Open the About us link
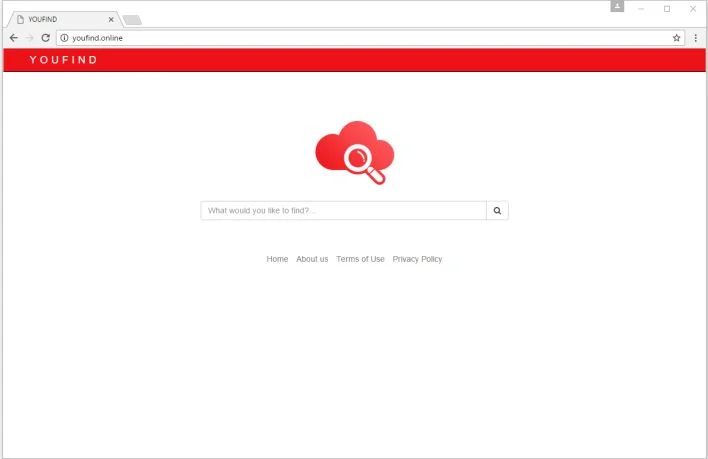 pyautogui.click(x=312, y=259)
